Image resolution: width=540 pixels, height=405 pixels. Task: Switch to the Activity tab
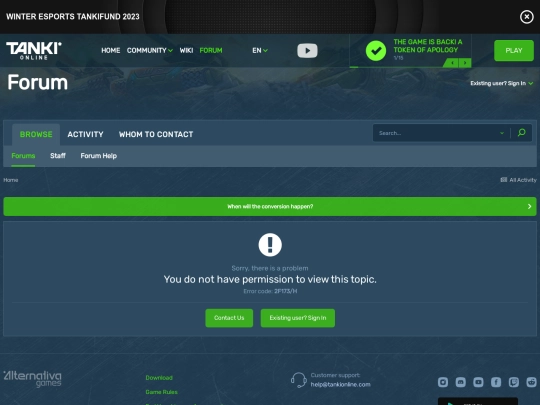[85, 134]
